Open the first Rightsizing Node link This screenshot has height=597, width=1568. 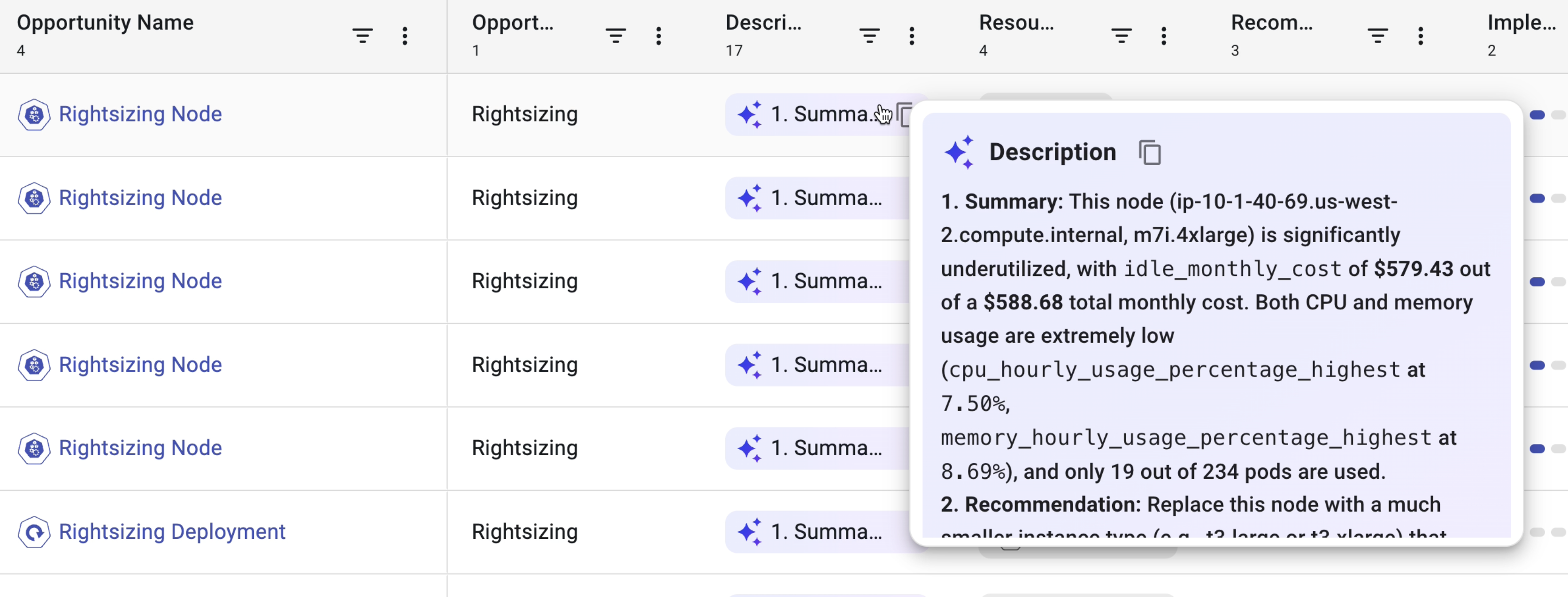(140, 114)
